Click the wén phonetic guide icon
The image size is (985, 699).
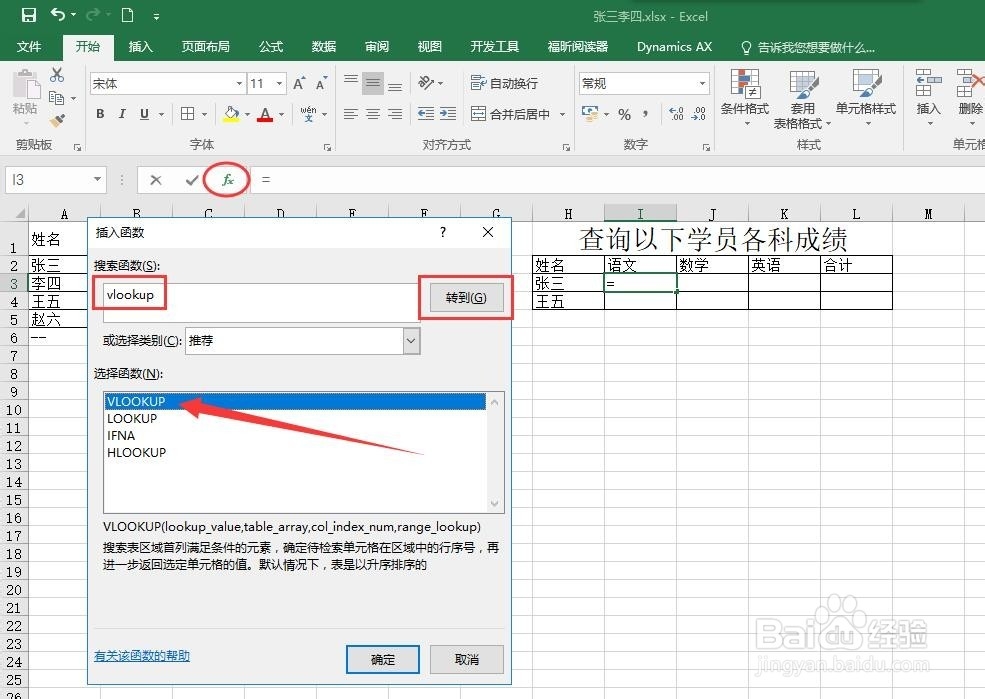click(308, 114)
